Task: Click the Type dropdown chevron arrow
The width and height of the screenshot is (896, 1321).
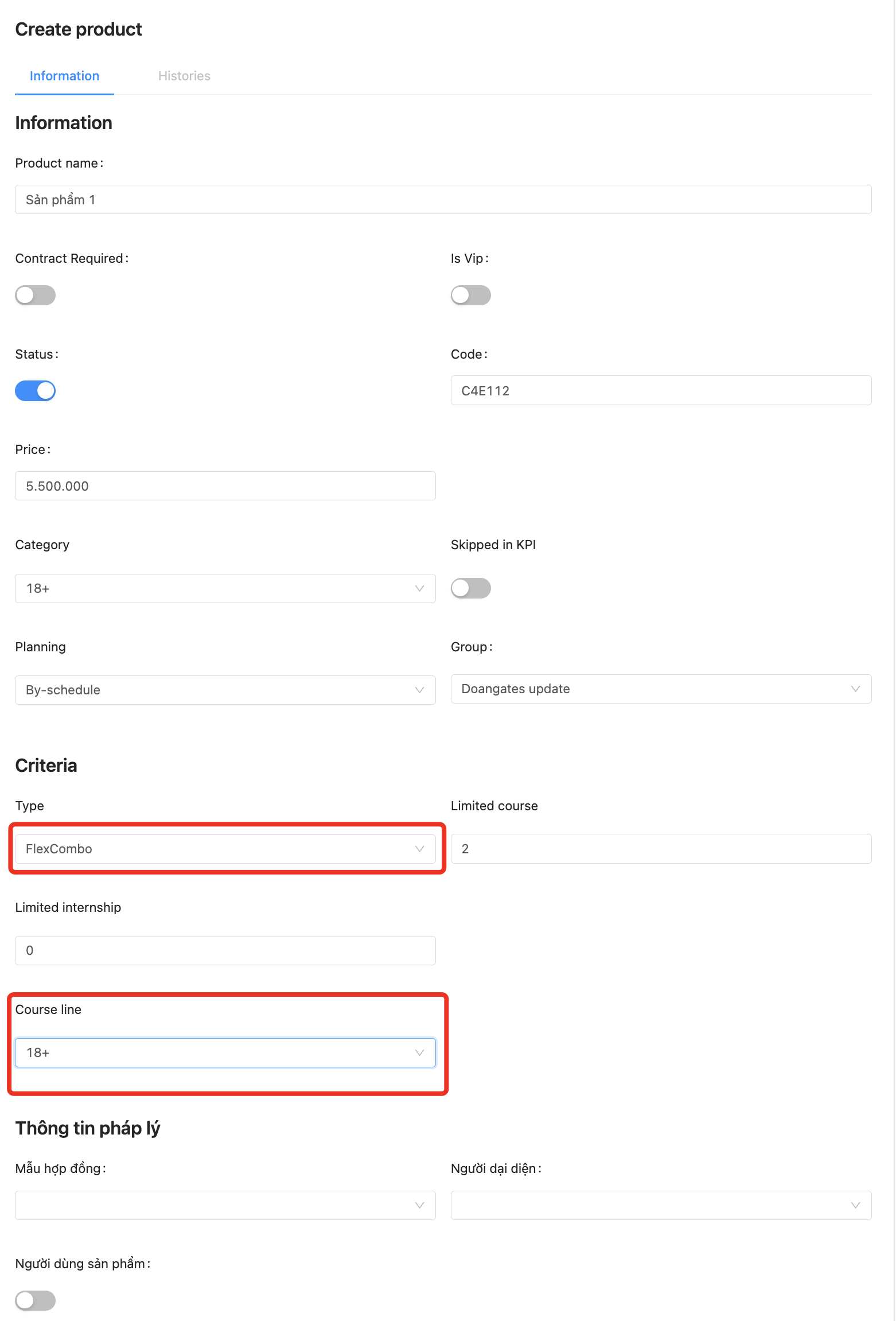Action: tap(419, 849)
